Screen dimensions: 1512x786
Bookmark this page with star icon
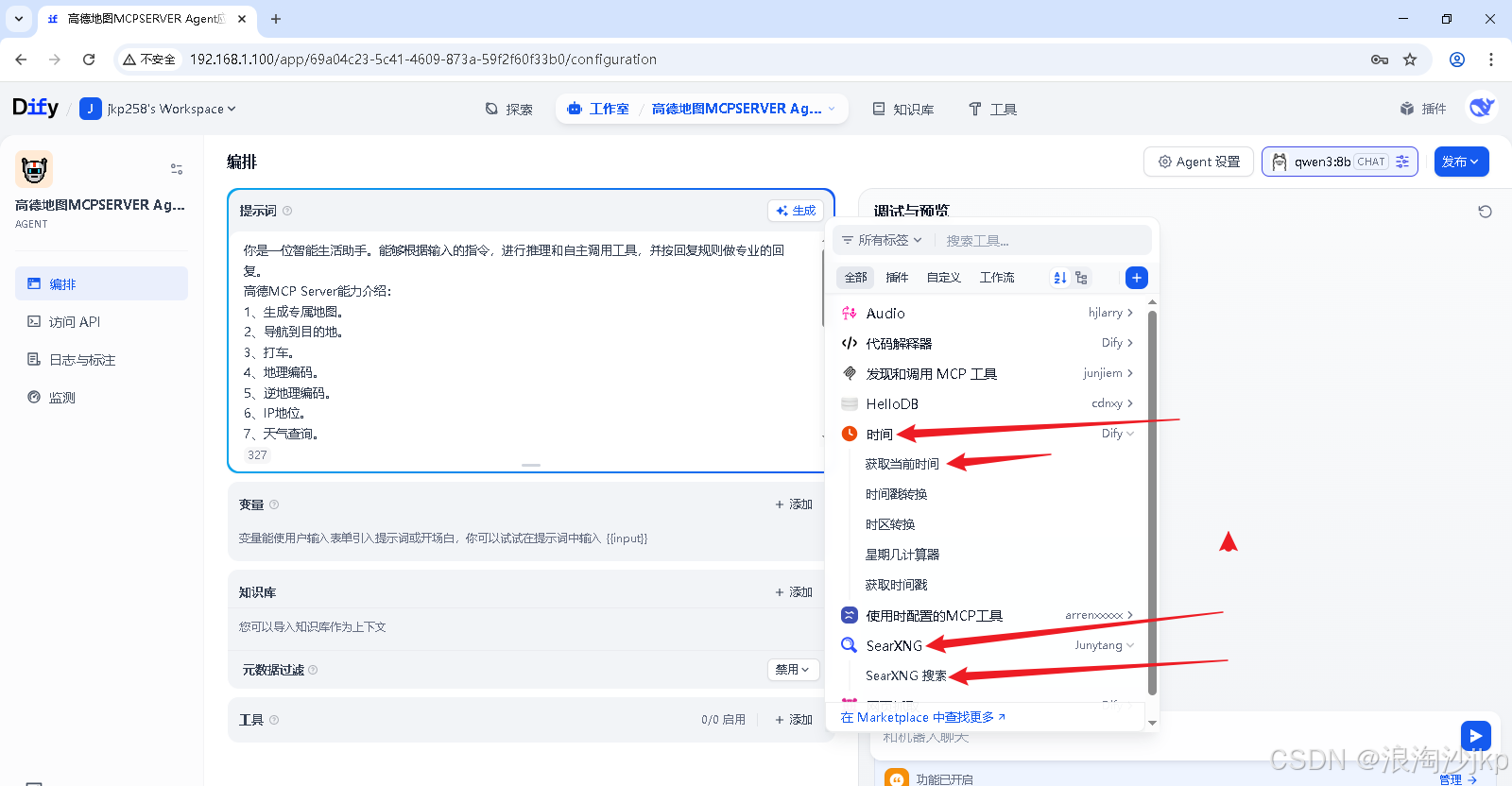click(1410, 60)
